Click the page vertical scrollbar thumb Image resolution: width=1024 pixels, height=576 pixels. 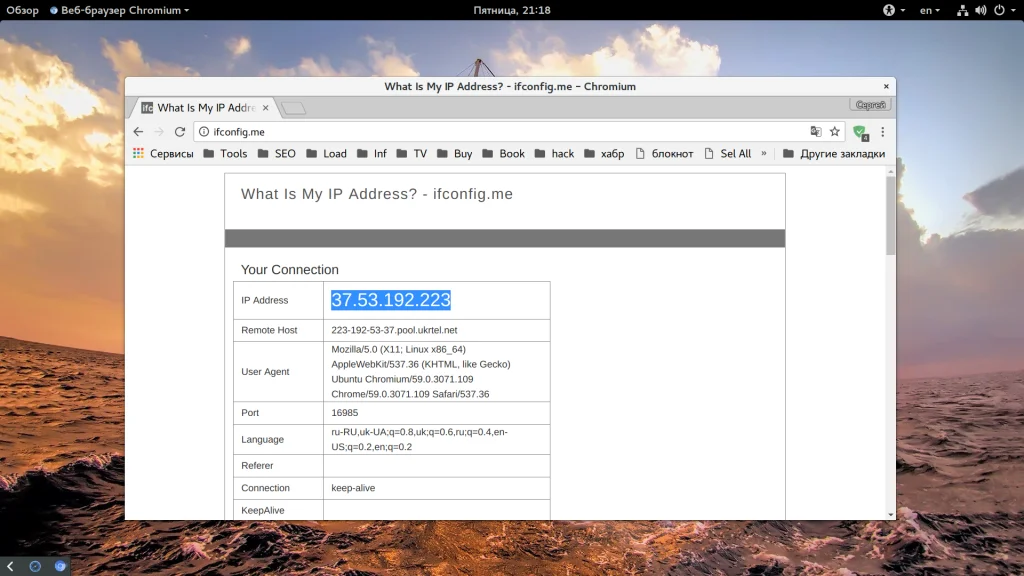pyautogui.click(x=891, y=216)
